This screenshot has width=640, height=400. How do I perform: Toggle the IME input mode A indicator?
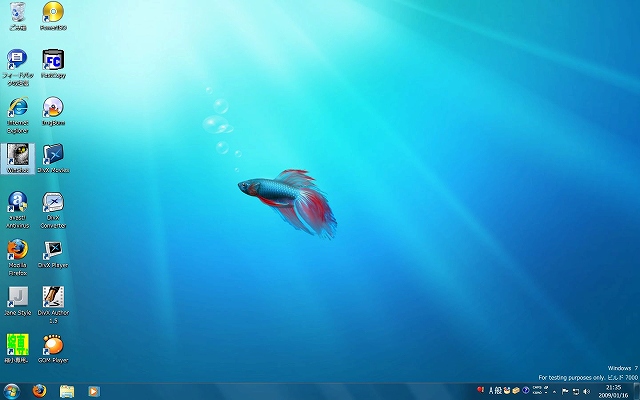491,391
